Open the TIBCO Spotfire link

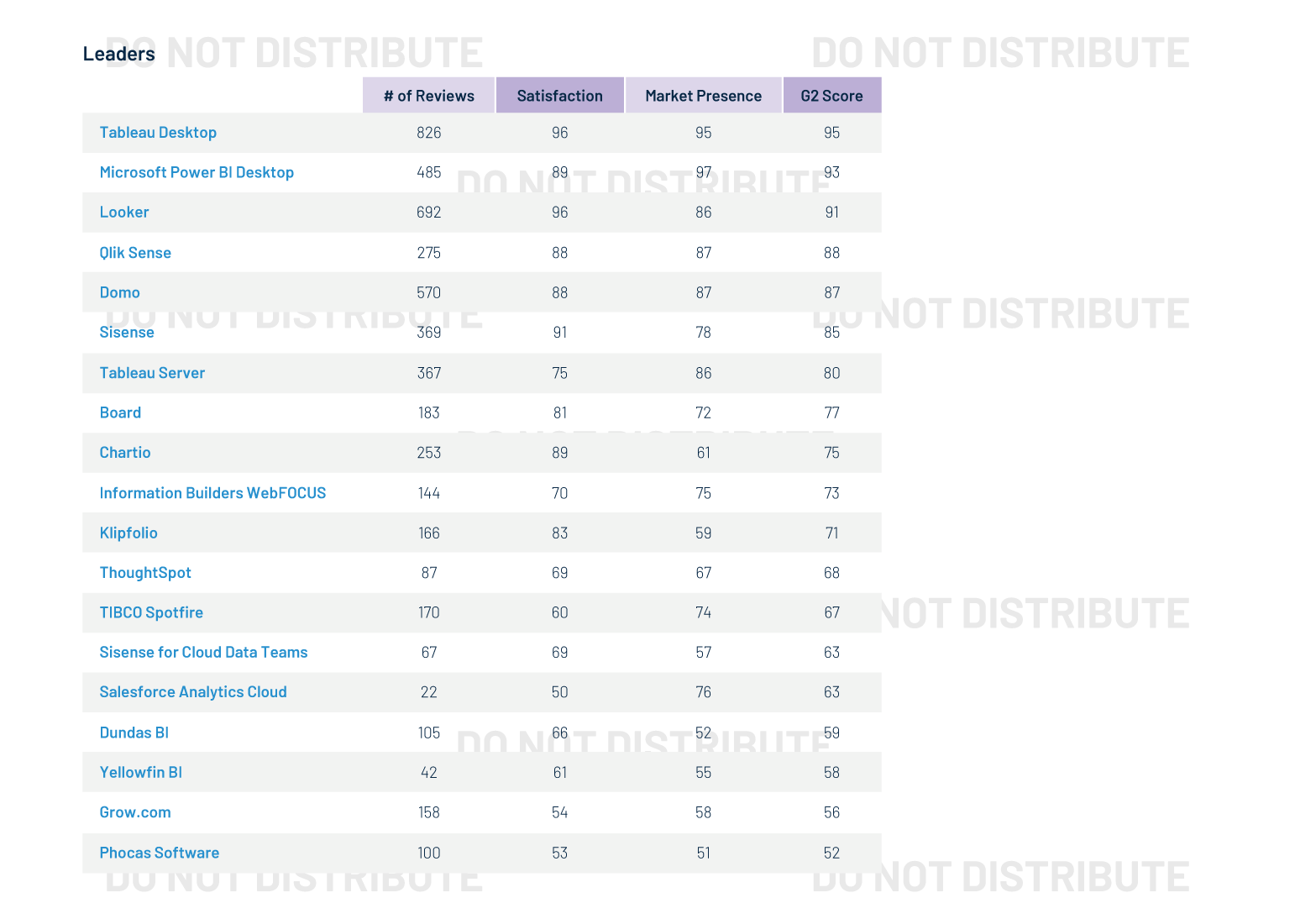151,612
